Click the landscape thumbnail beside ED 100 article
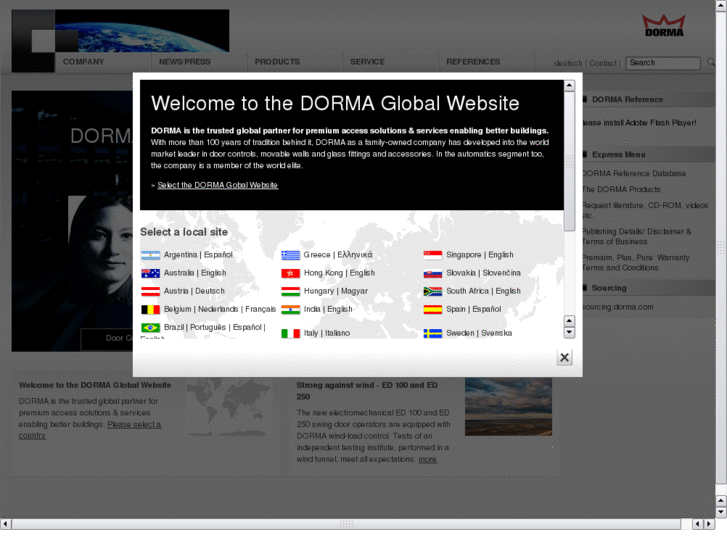This screenshot has width=727, height=545. tap(508, 406)
